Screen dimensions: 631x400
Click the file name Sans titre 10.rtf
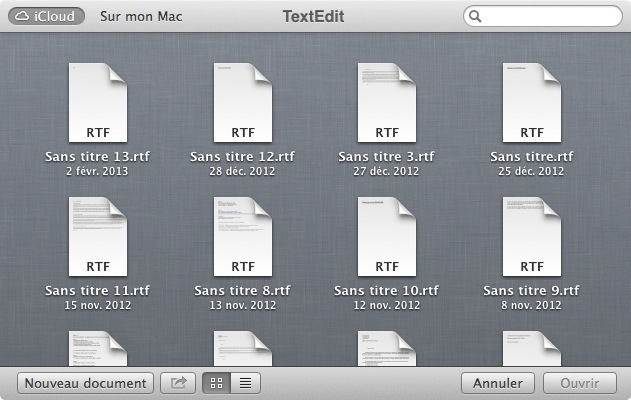(x=386, y=290)
